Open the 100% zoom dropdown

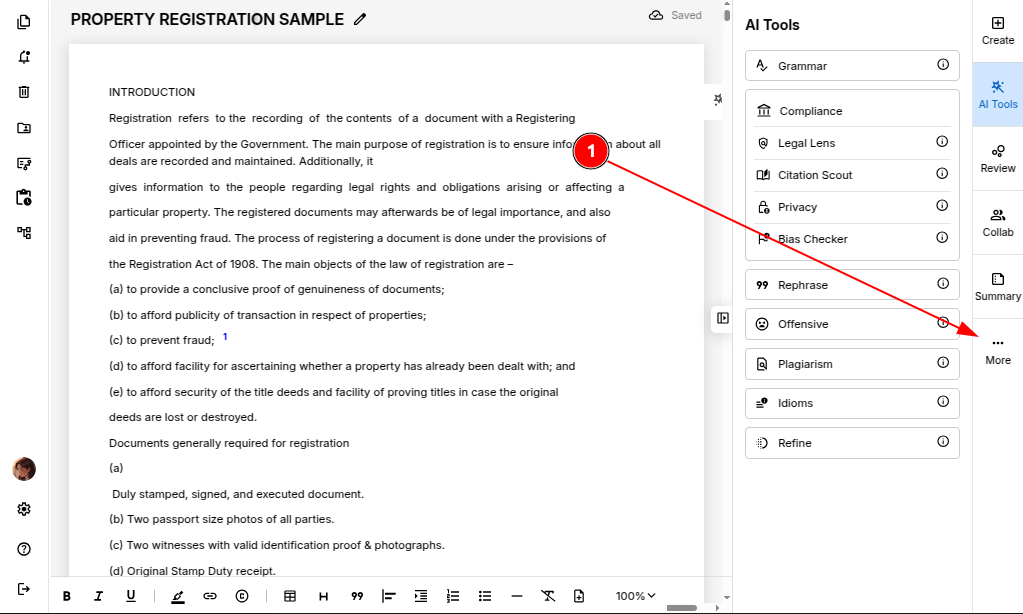(636, 596)
